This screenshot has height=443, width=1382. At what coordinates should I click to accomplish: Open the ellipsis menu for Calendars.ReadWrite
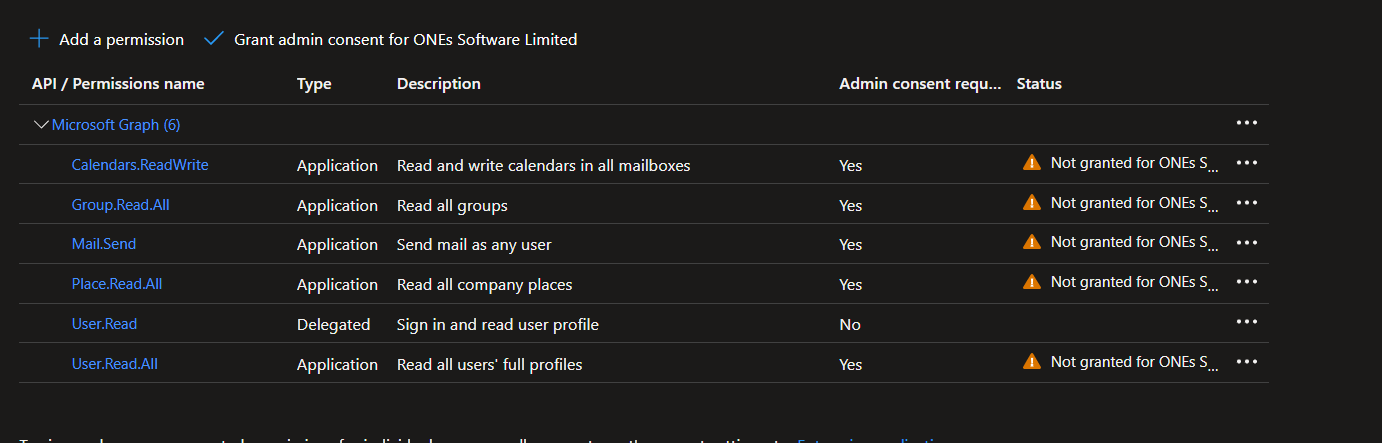click(1246, 163)
